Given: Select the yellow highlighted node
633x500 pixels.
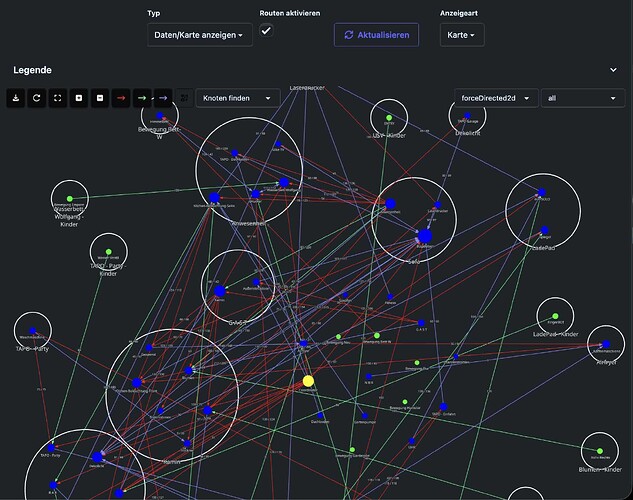Looking at the screenshot, I should pyautogui.click(x=308, y=381).
